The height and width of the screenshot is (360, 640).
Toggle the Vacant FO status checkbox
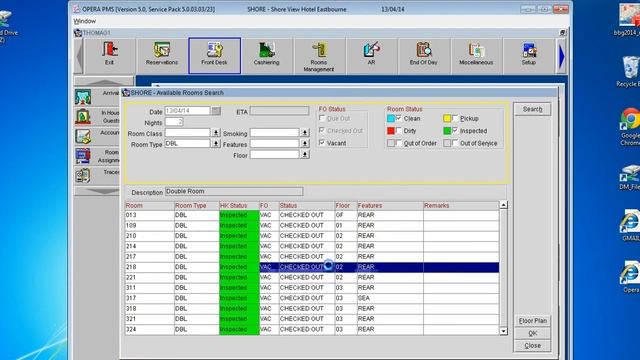click(x=322, y=143)
